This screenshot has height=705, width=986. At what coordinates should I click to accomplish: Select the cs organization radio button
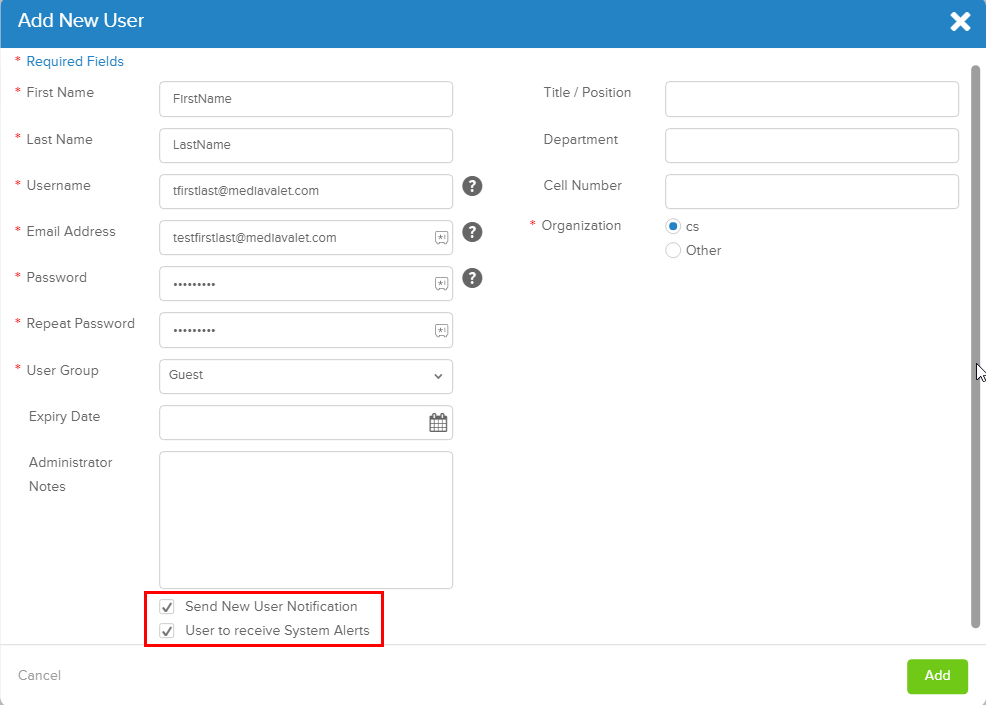673,226
